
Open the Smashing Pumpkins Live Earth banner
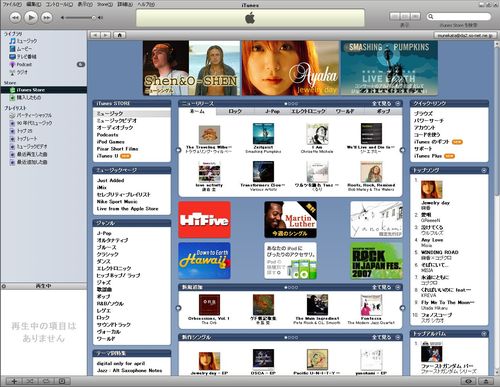pyautogui.click(x=389, y=68)
